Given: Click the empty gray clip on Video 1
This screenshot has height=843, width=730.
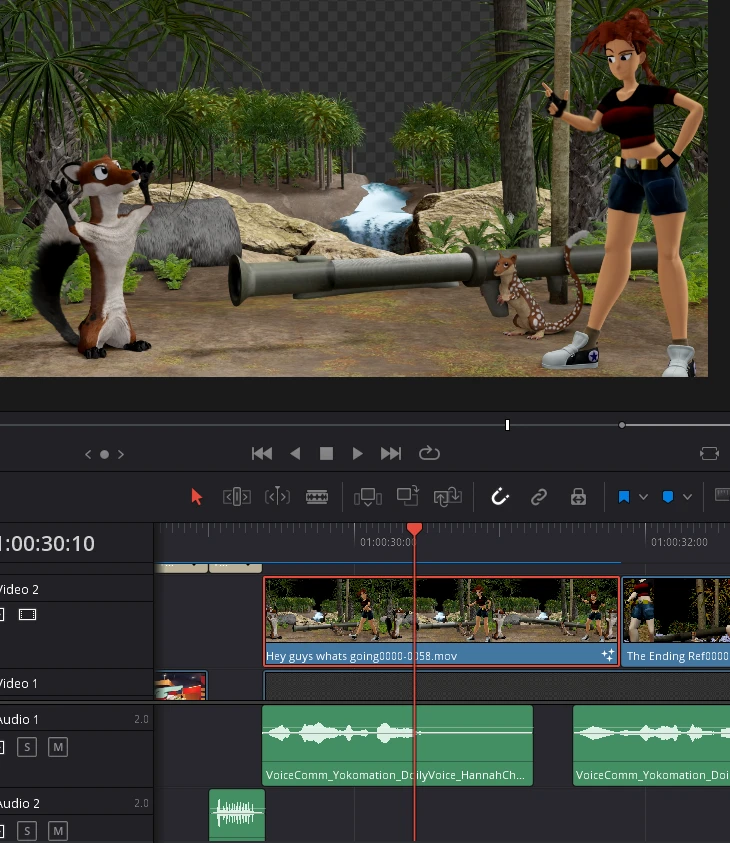Looking at the screenshot, I should tap(497, 686).
